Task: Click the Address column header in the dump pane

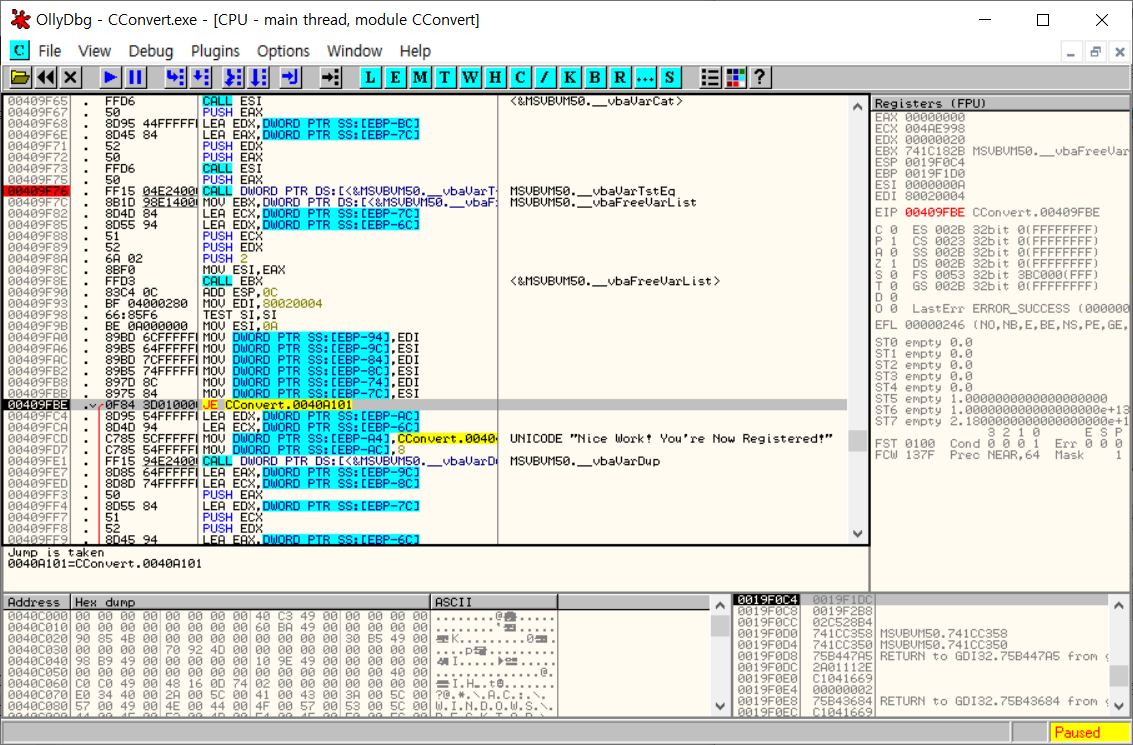Action: coord(37,602)
